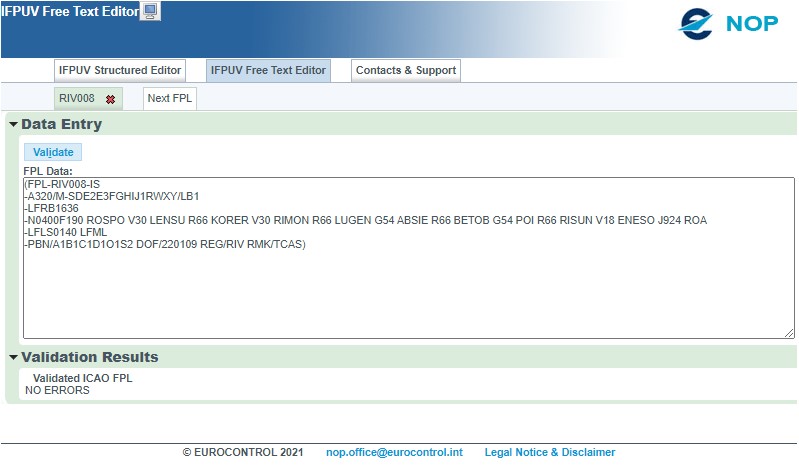Click the Validated ICAO FPL text

point(83,378)
